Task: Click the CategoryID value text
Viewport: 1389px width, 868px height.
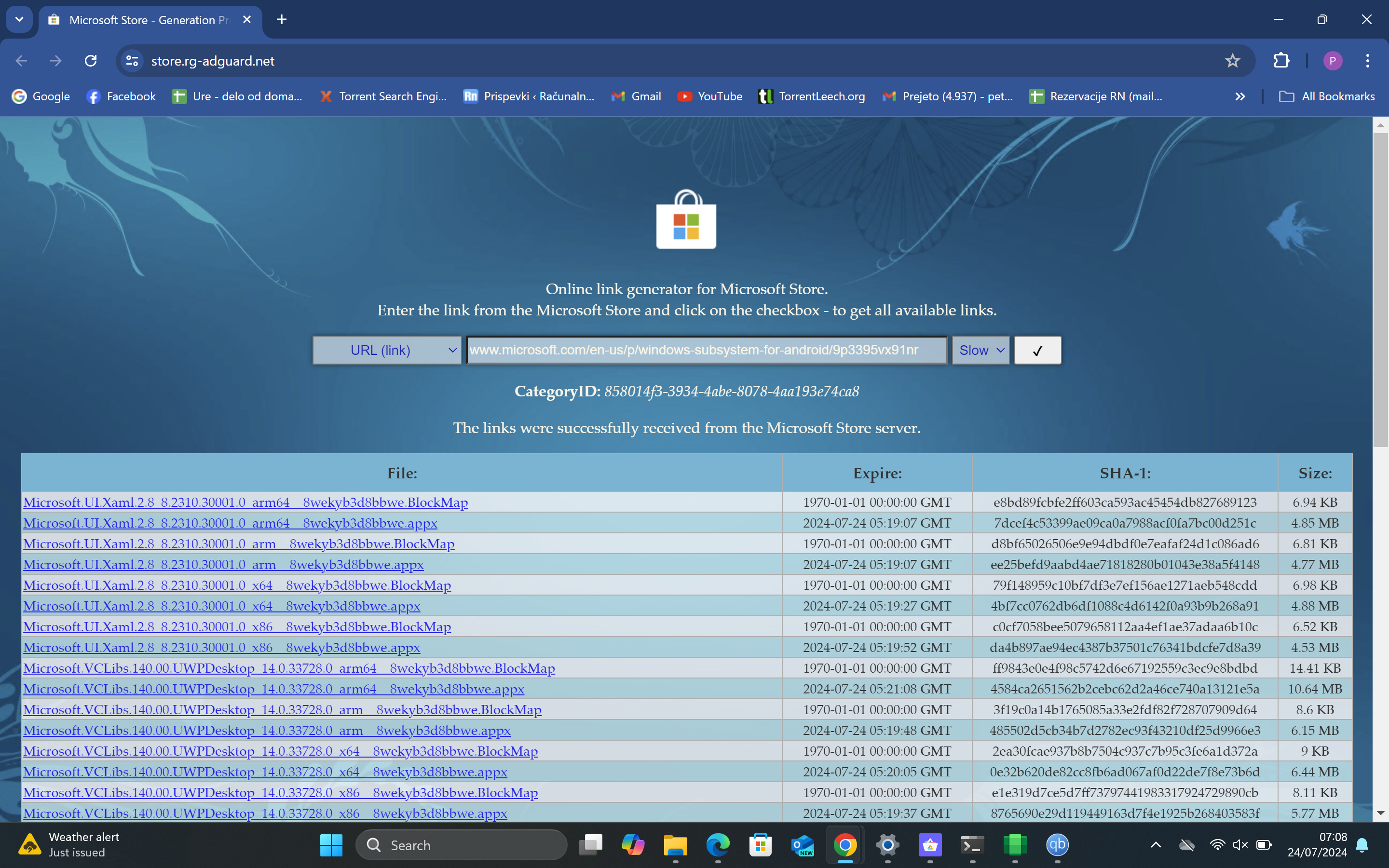Action: coord(731,392)
